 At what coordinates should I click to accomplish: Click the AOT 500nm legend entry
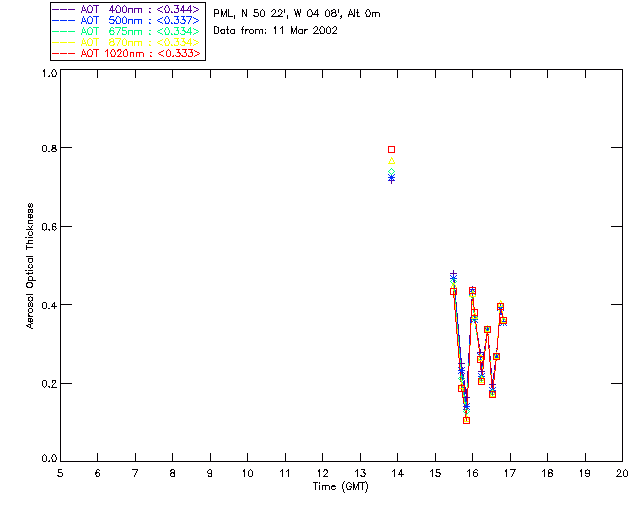(x=126, y=20)
